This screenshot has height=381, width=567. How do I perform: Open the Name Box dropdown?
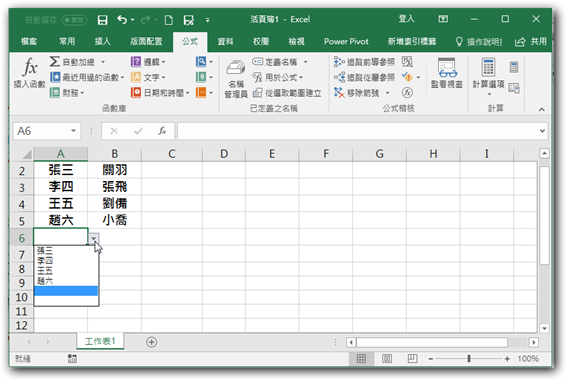point(73,130)
